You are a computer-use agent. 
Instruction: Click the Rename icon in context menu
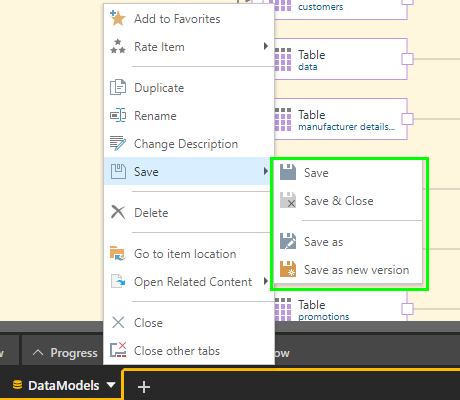(118, 116)
